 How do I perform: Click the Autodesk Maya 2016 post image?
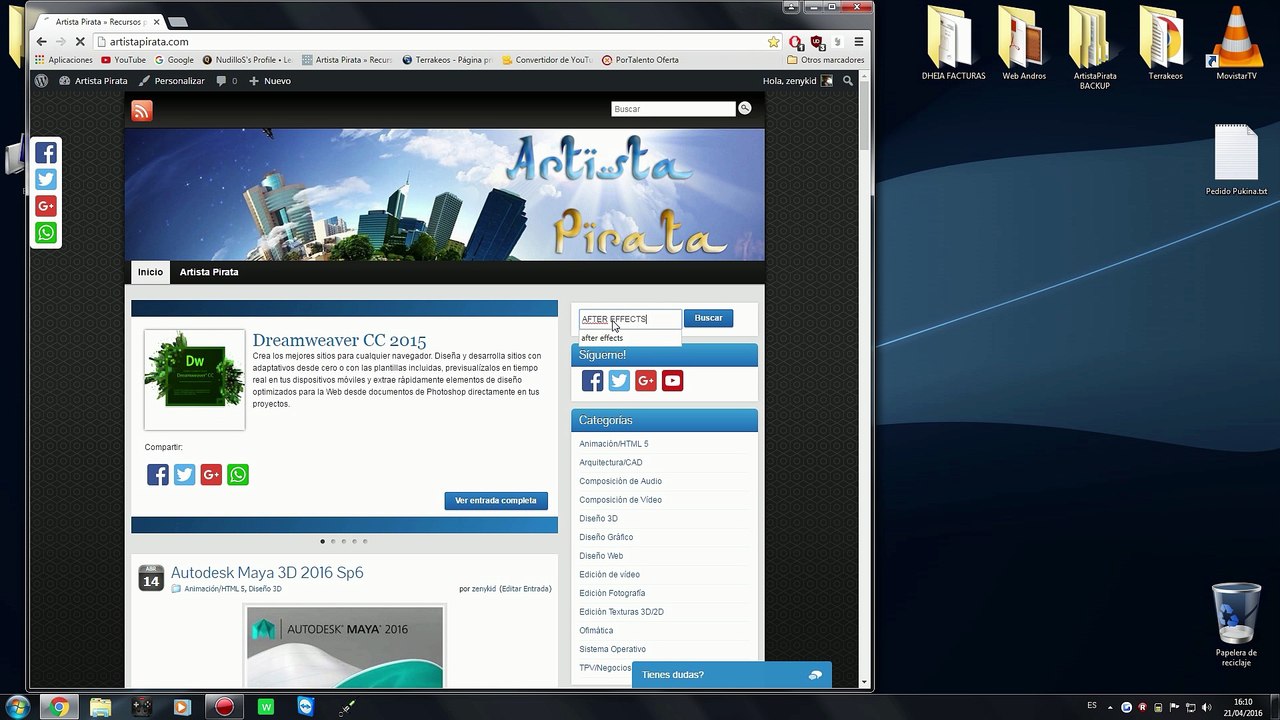345,647
